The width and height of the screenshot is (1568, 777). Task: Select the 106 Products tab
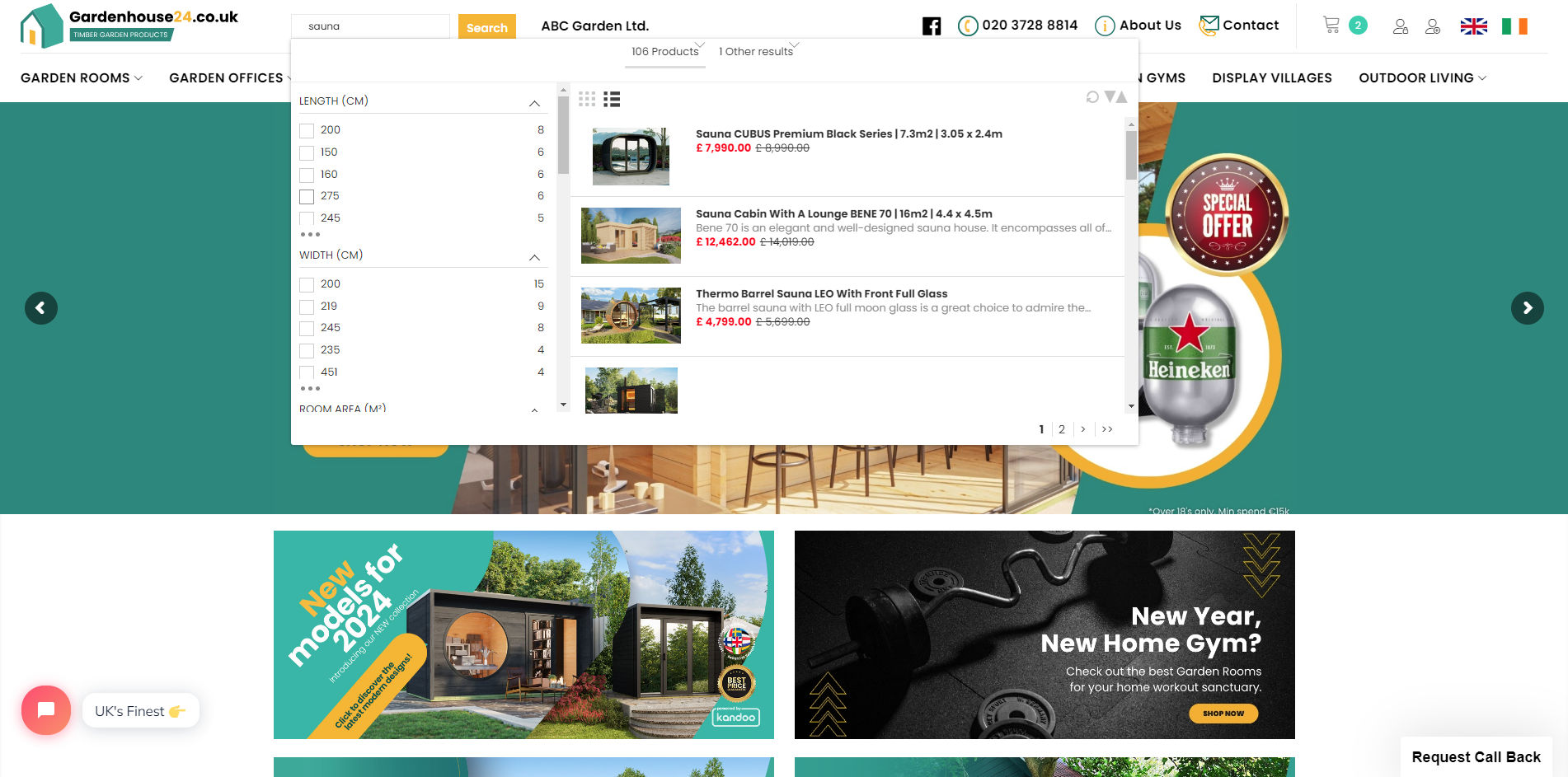[664, 51]
